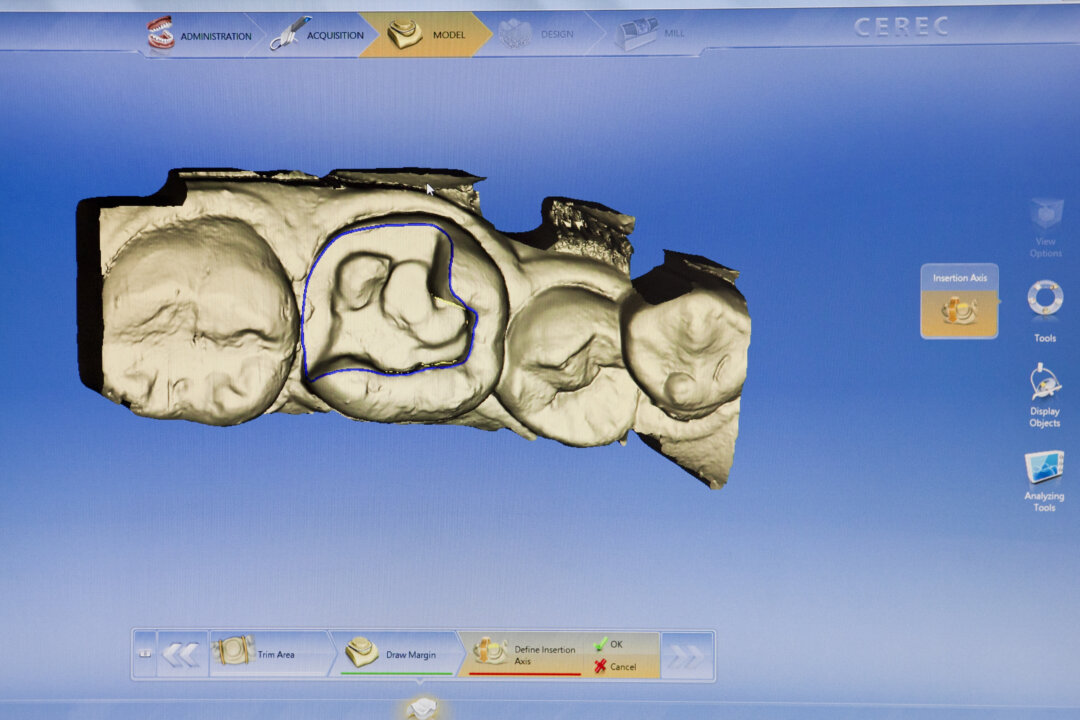Advance with double right arrows
This screenshot has height=720, width=1080.
pos(687,655)
